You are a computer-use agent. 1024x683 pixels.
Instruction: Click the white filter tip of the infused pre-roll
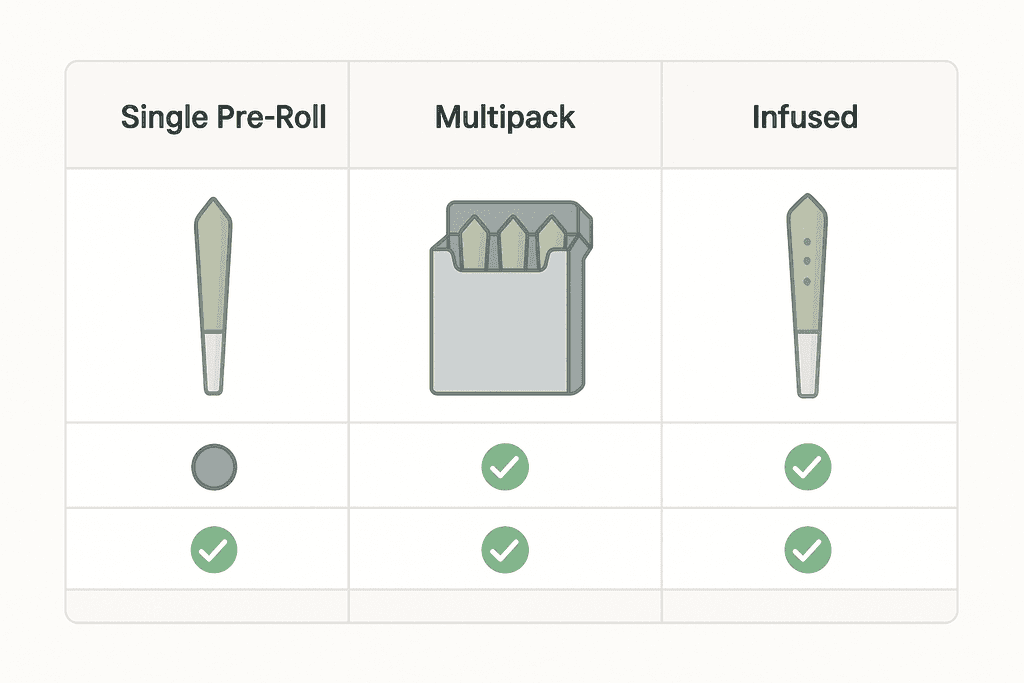pyautogui.click(x=806, y=365)
